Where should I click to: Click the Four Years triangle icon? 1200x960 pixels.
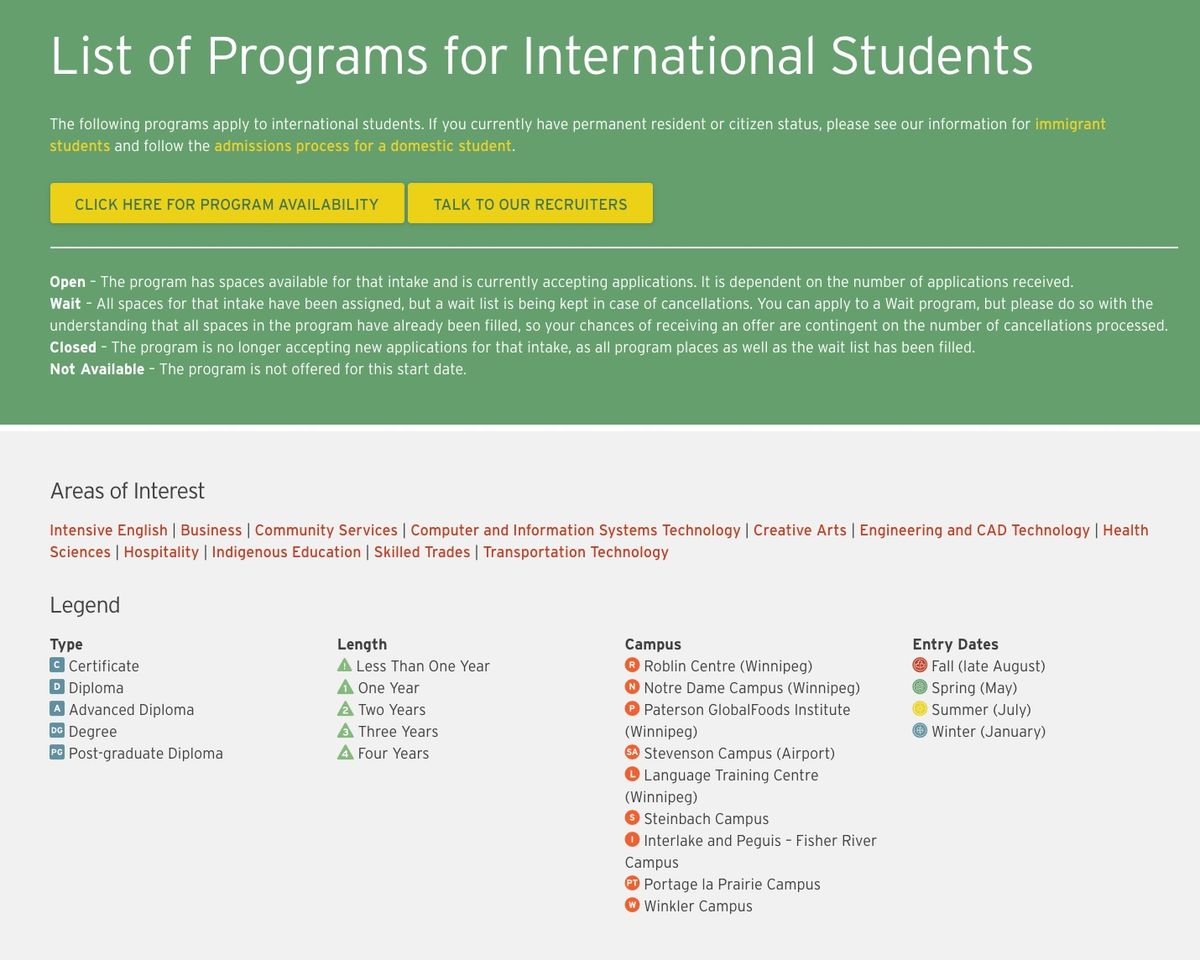pos(345,754)
